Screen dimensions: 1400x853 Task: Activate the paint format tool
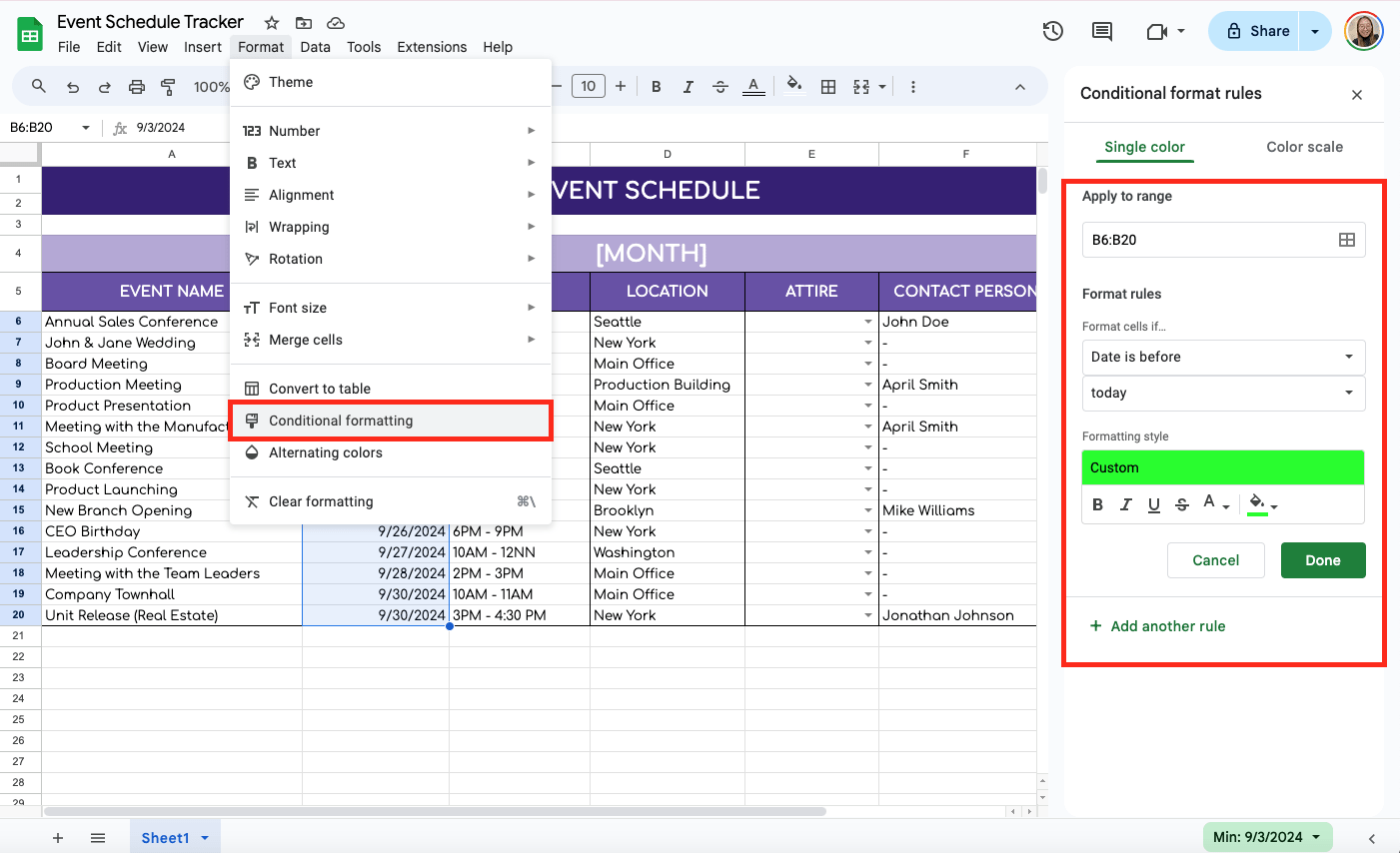(168, 87)
